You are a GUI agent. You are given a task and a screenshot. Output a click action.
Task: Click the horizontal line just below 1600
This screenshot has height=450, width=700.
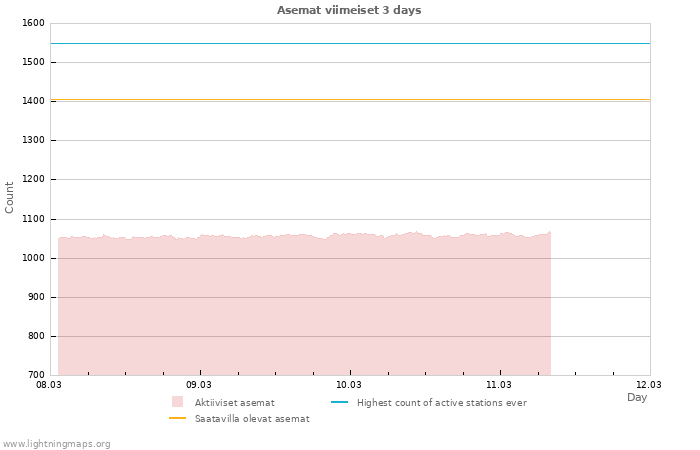click(x=350, y=43)
